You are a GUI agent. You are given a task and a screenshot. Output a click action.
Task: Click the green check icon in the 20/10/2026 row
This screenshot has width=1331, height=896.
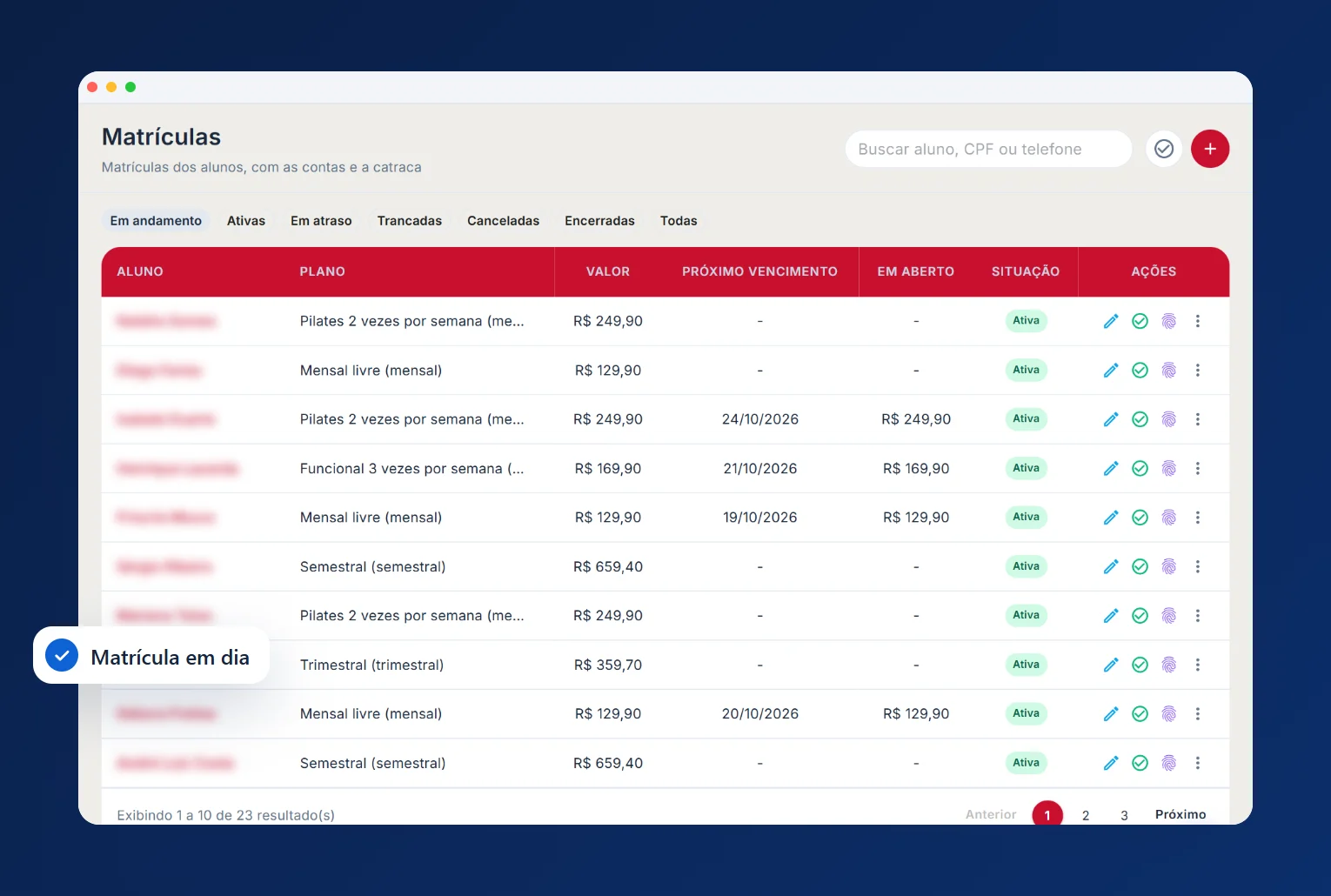click(1140, 713)
